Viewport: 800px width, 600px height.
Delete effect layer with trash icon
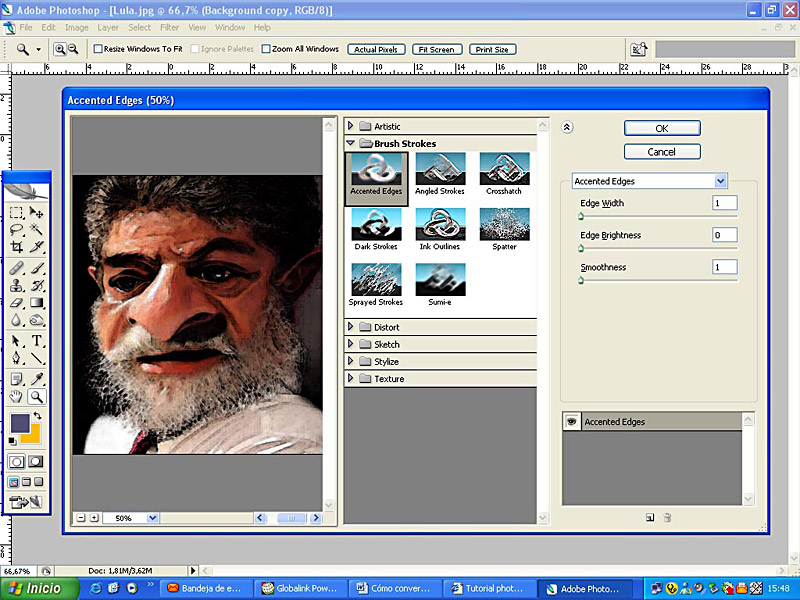tap(667, 517)
